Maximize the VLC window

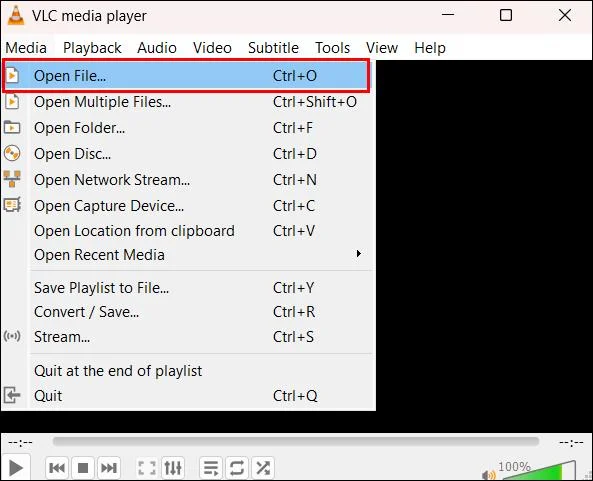506,15
